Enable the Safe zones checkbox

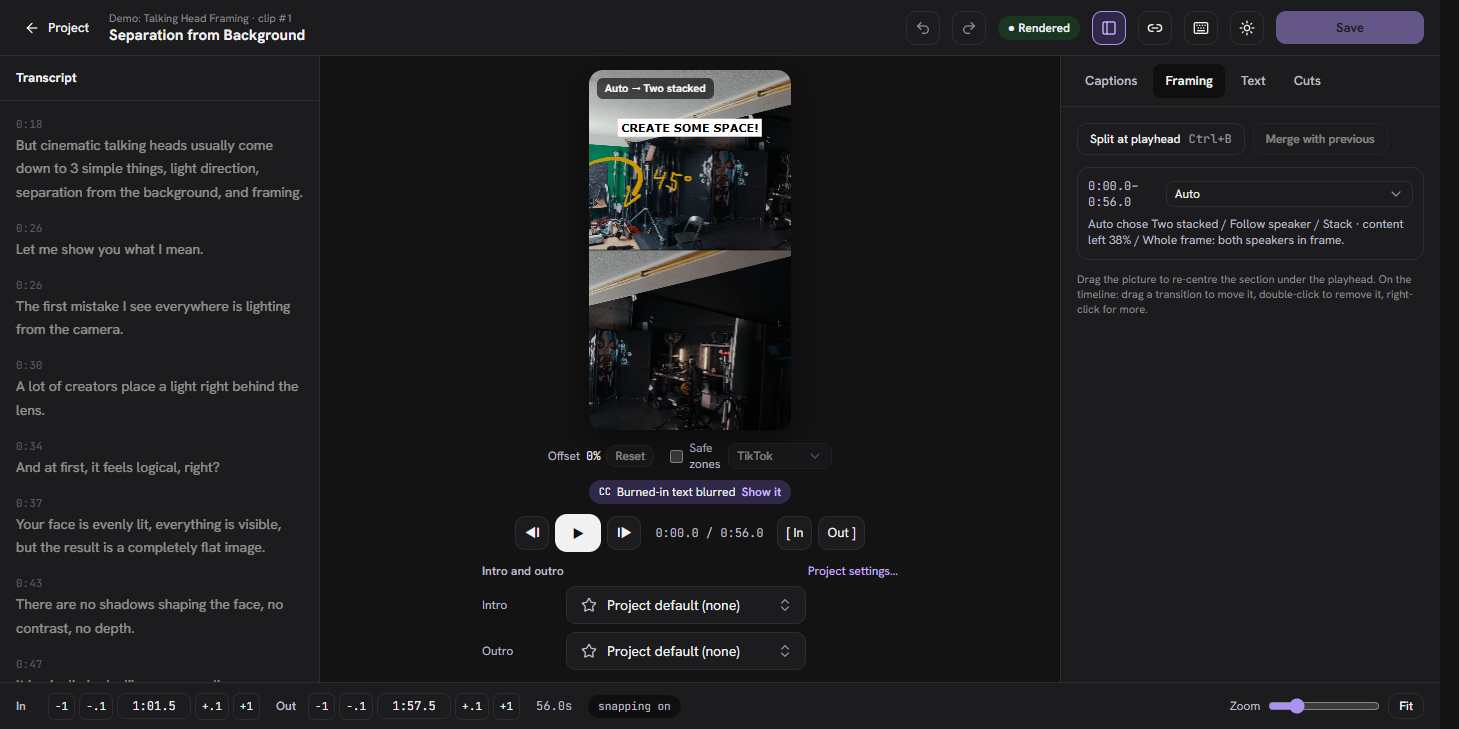click(676, 456)
